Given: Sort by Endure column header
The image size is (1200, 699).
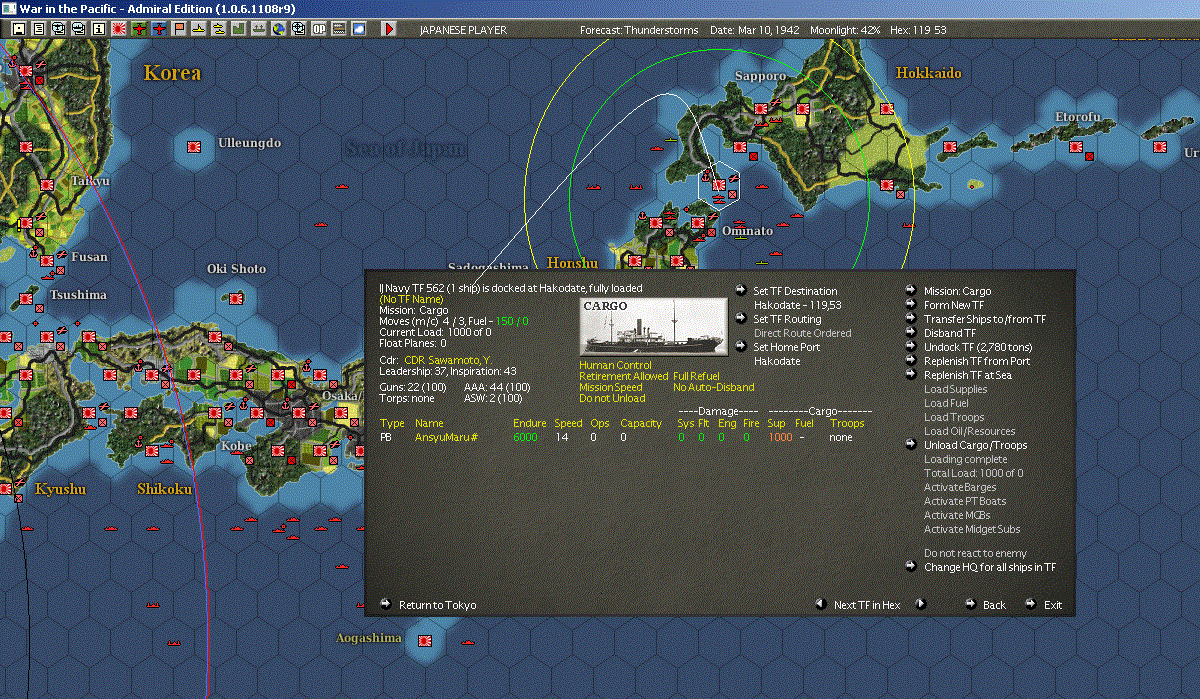Looking at the screenshot, I should coord(530,423).
